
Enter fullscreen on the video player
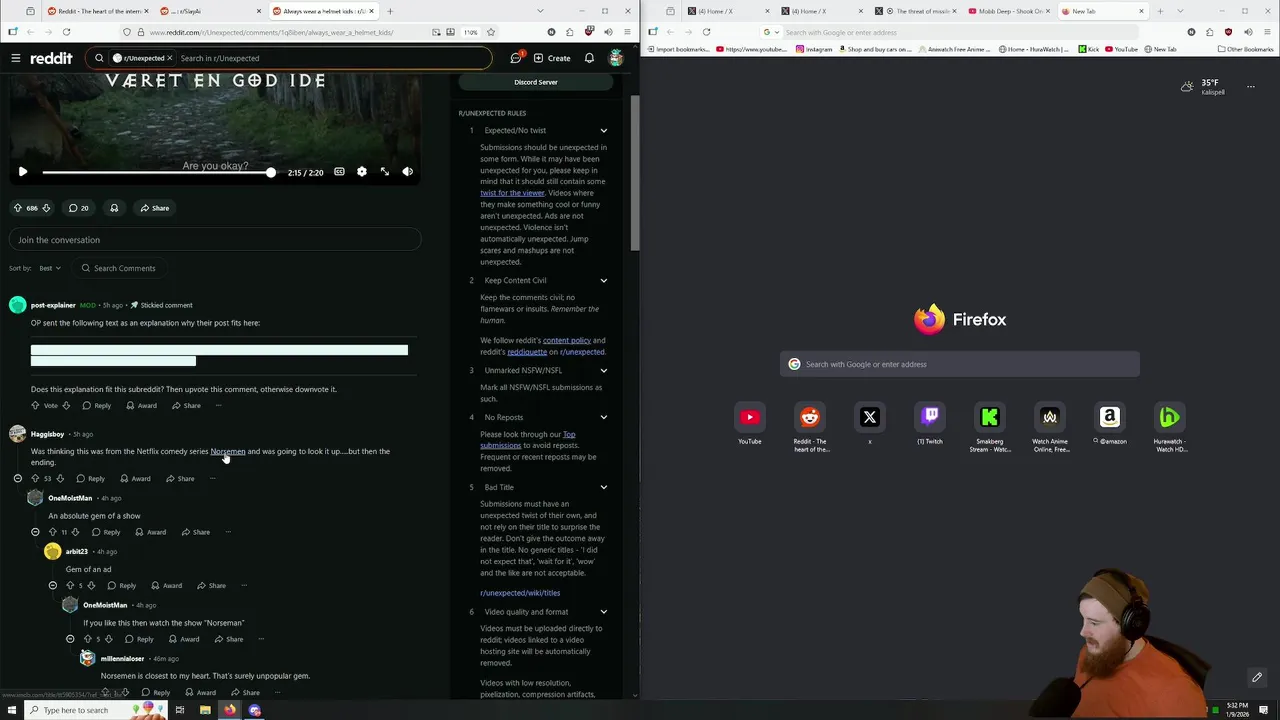[385, 172]
